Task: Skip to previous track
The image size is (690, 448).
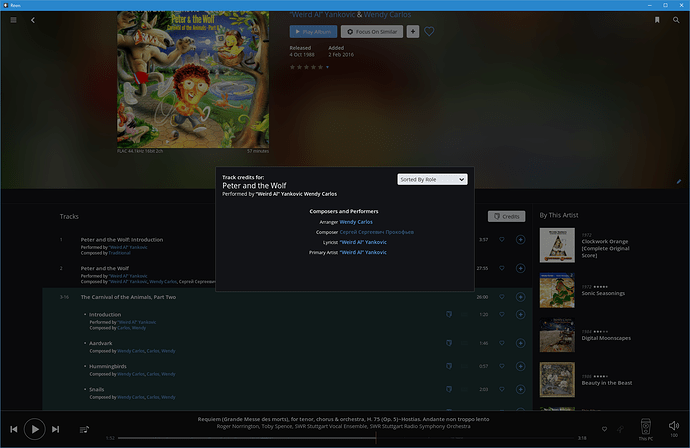Action: [x=14, y=429]
